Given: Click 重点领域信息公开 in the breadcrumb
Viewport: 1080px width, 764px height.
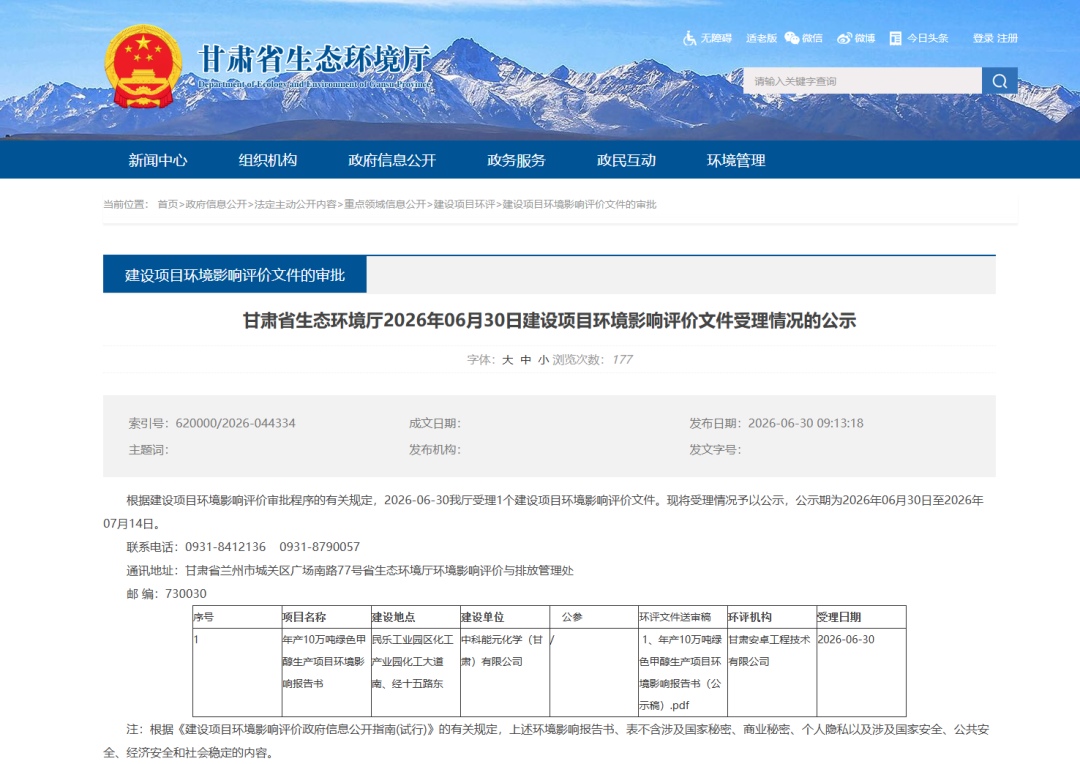Looking at the screenshot, I should pyautogui.click(x=385, y=205).
